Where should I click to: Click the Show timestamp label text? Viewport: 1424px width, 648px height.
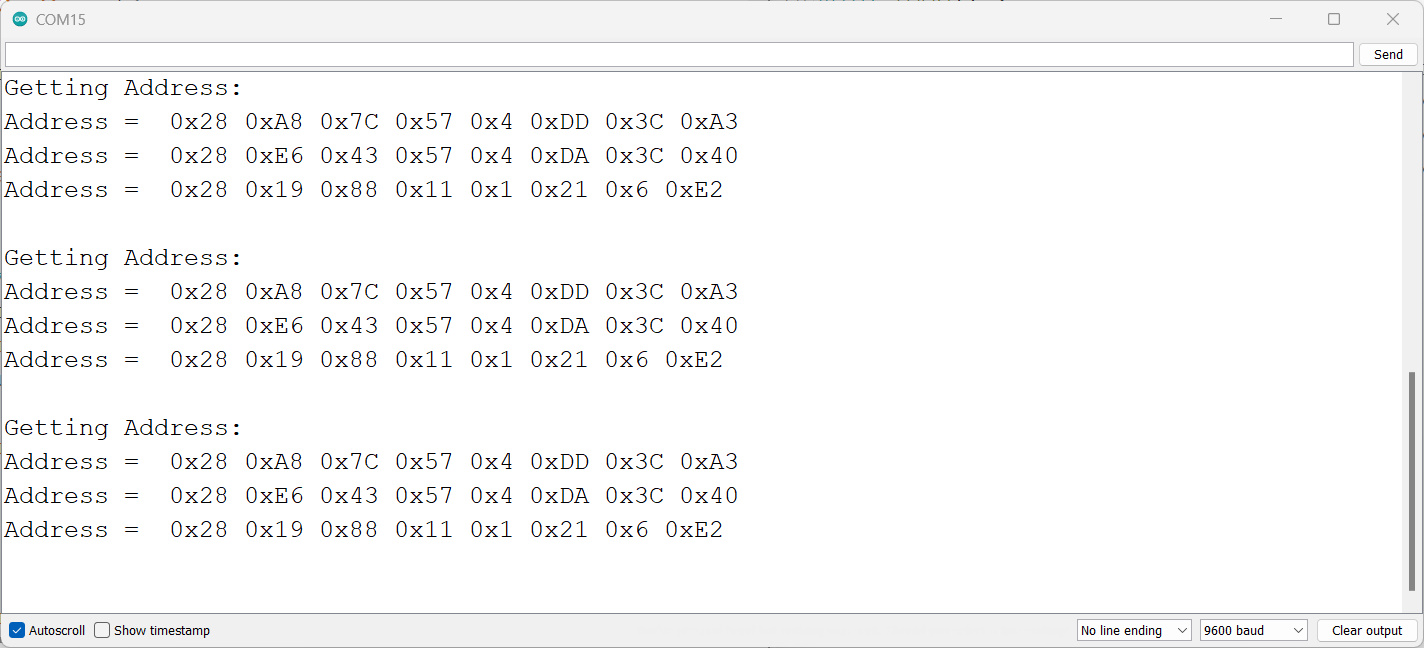pos(162,630)
